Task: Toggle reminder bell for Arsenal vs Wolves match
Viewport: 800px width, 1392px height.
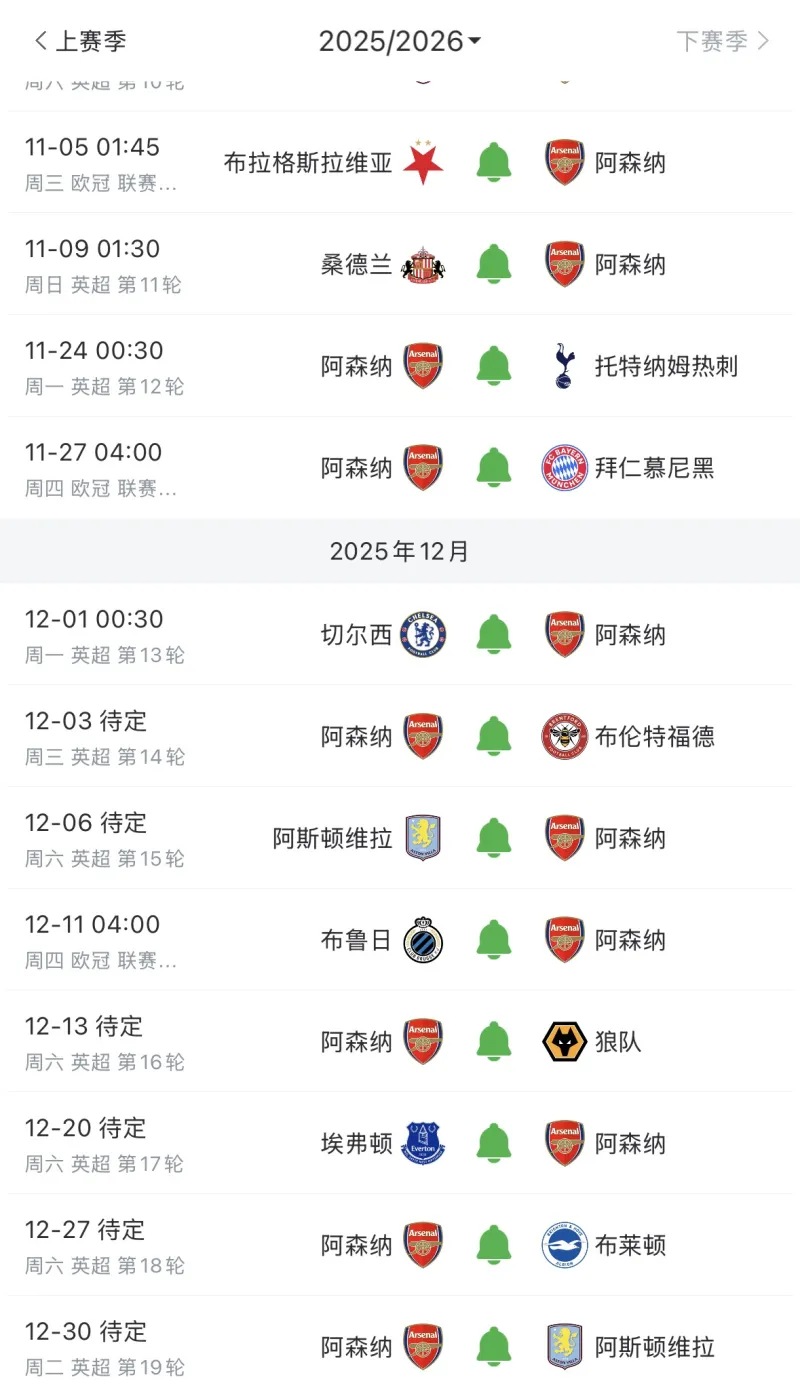Action: pyautogui.click(x=494, y=1042)
